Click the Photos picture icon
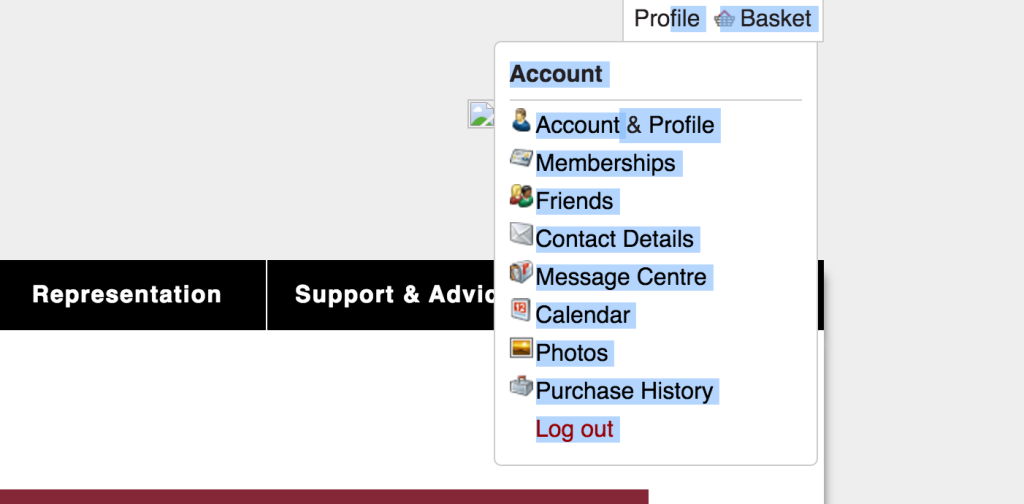The width and height of the screenshot is (1024, 504). (x=521, y=348)
